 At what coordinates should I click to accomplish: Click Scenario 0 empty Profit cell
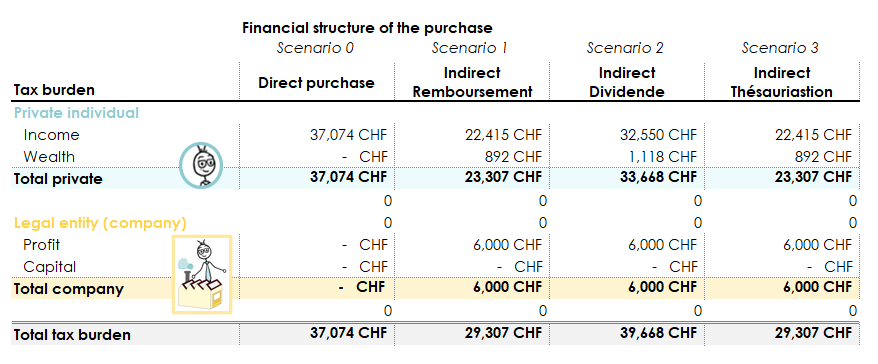(x=365, y=245)
